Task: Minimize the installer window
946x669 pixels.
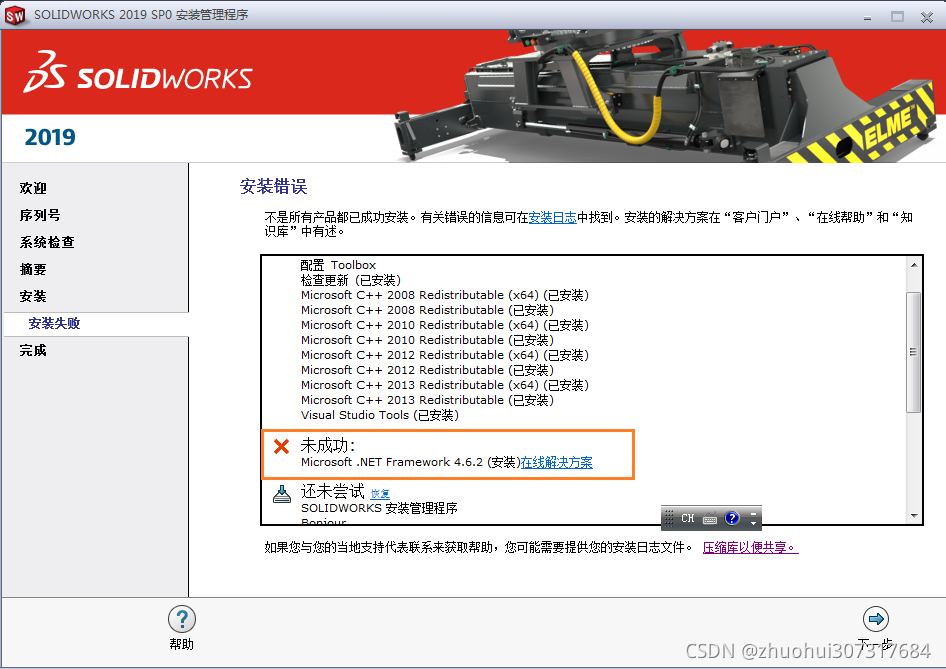Action: (867, 17)
